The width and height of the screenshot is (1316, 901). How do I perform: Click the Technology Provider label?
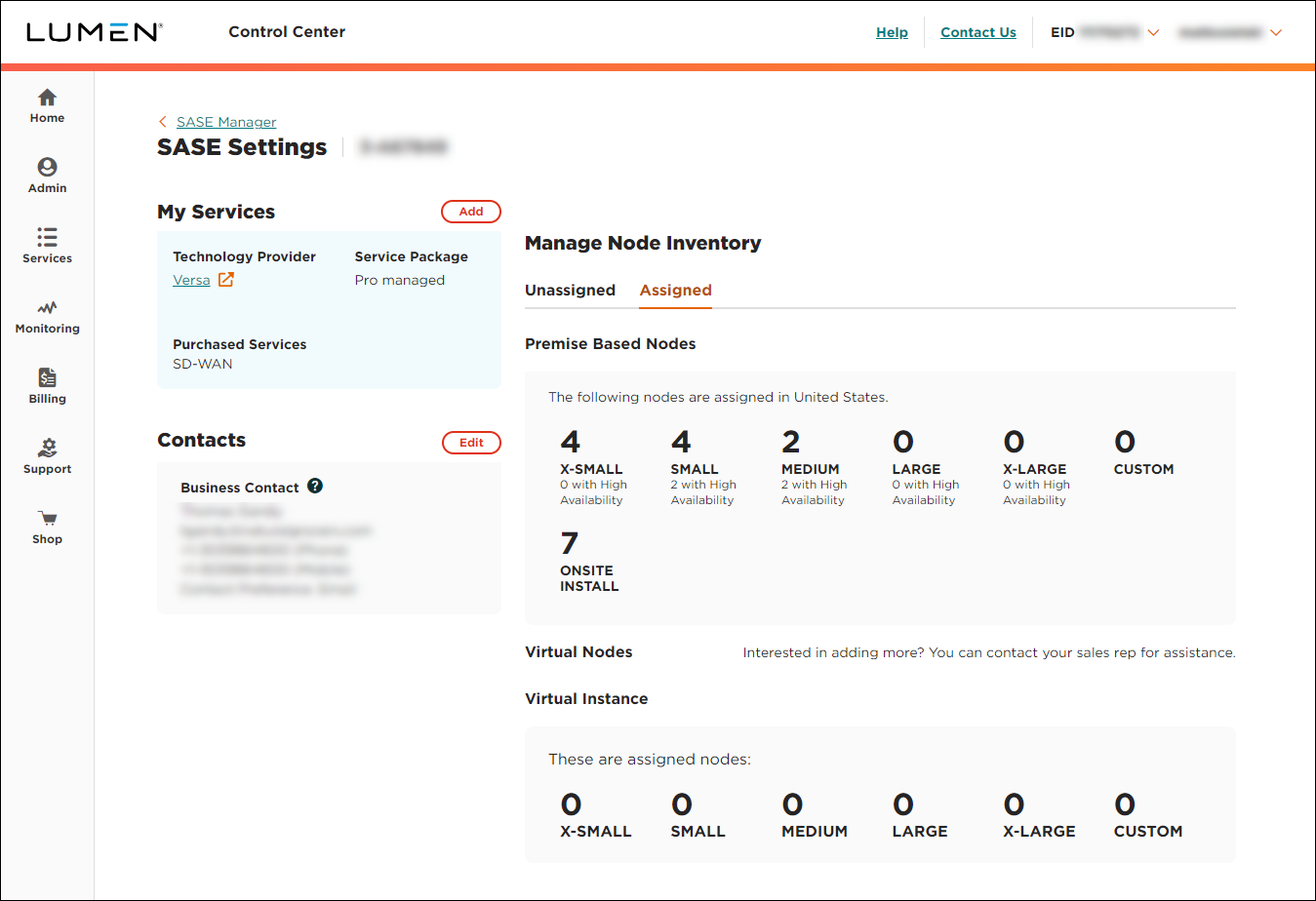click(x=244, y=256)
